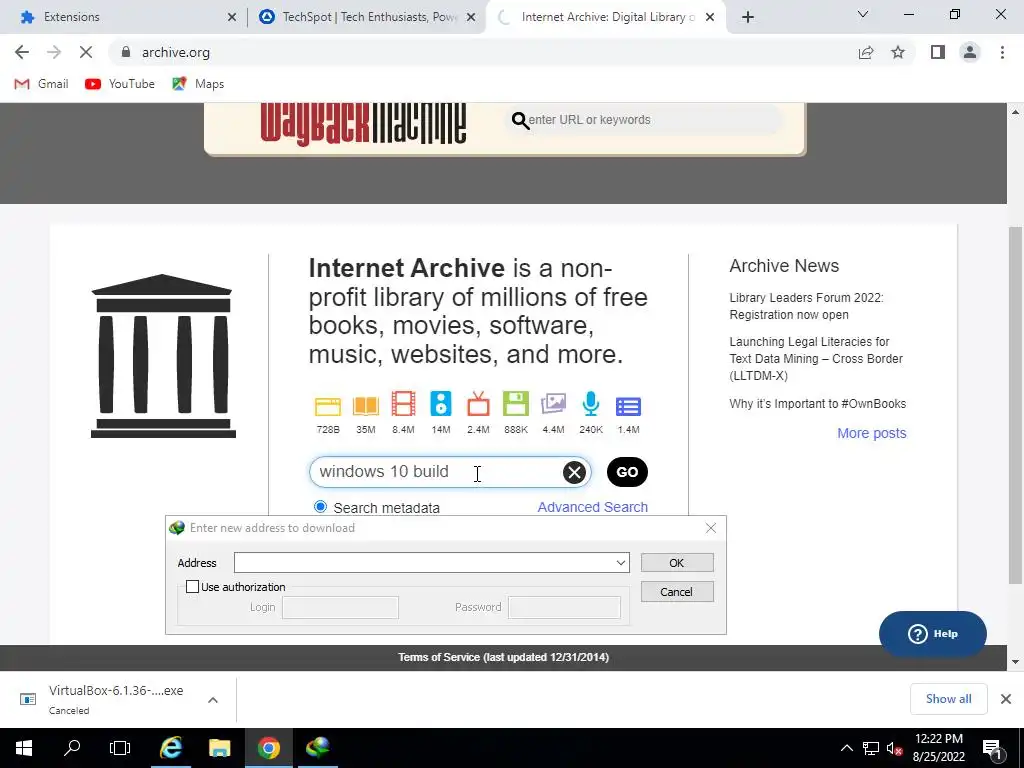Click the Wayback Machine logo
The image size is (1024, 768).
[363, 123]
